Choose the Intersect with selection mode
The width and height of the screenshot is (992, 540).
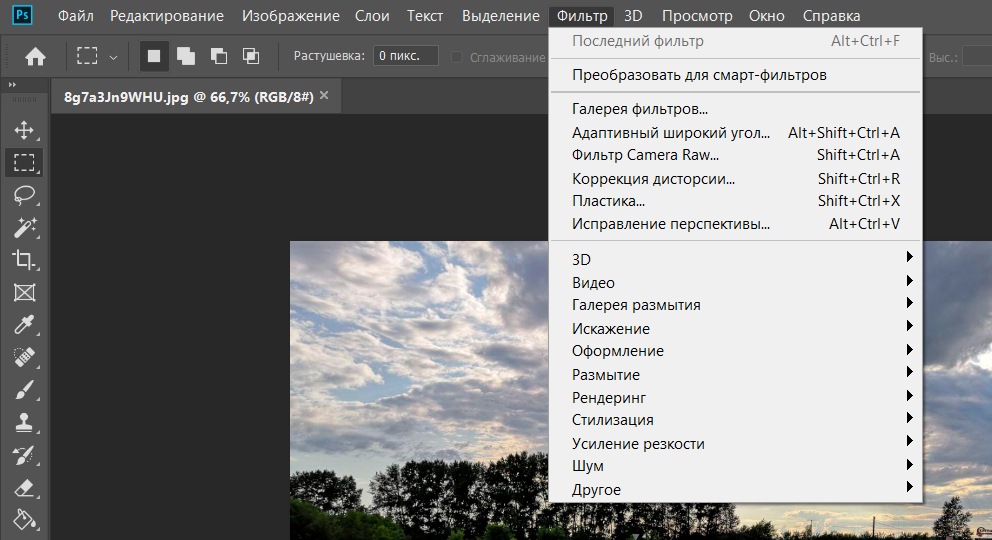[x=251, y=56]
